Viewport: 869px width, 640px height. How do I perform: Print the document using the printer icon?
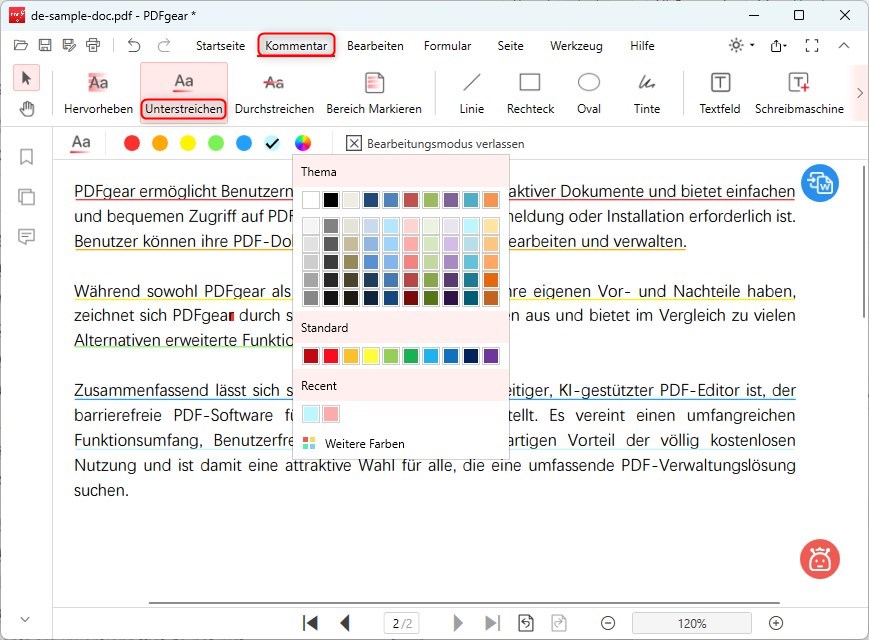(x=93, y=45)
